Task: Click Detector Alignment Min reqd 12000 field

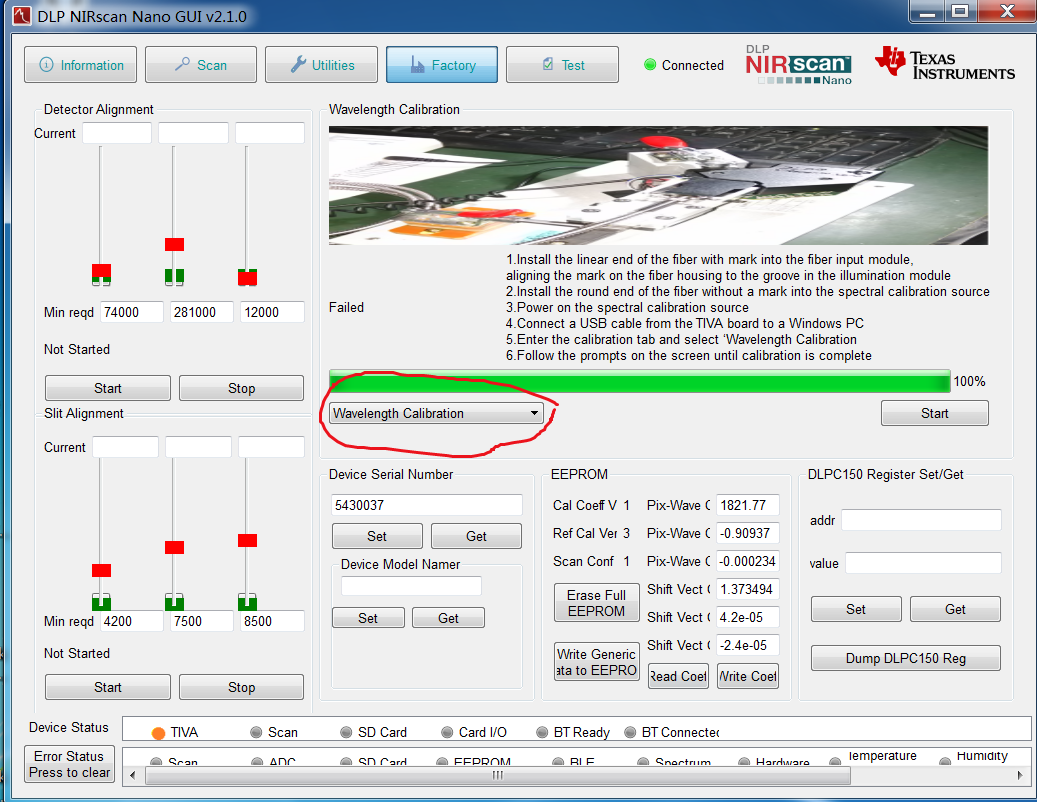Action: coord(272,312)
